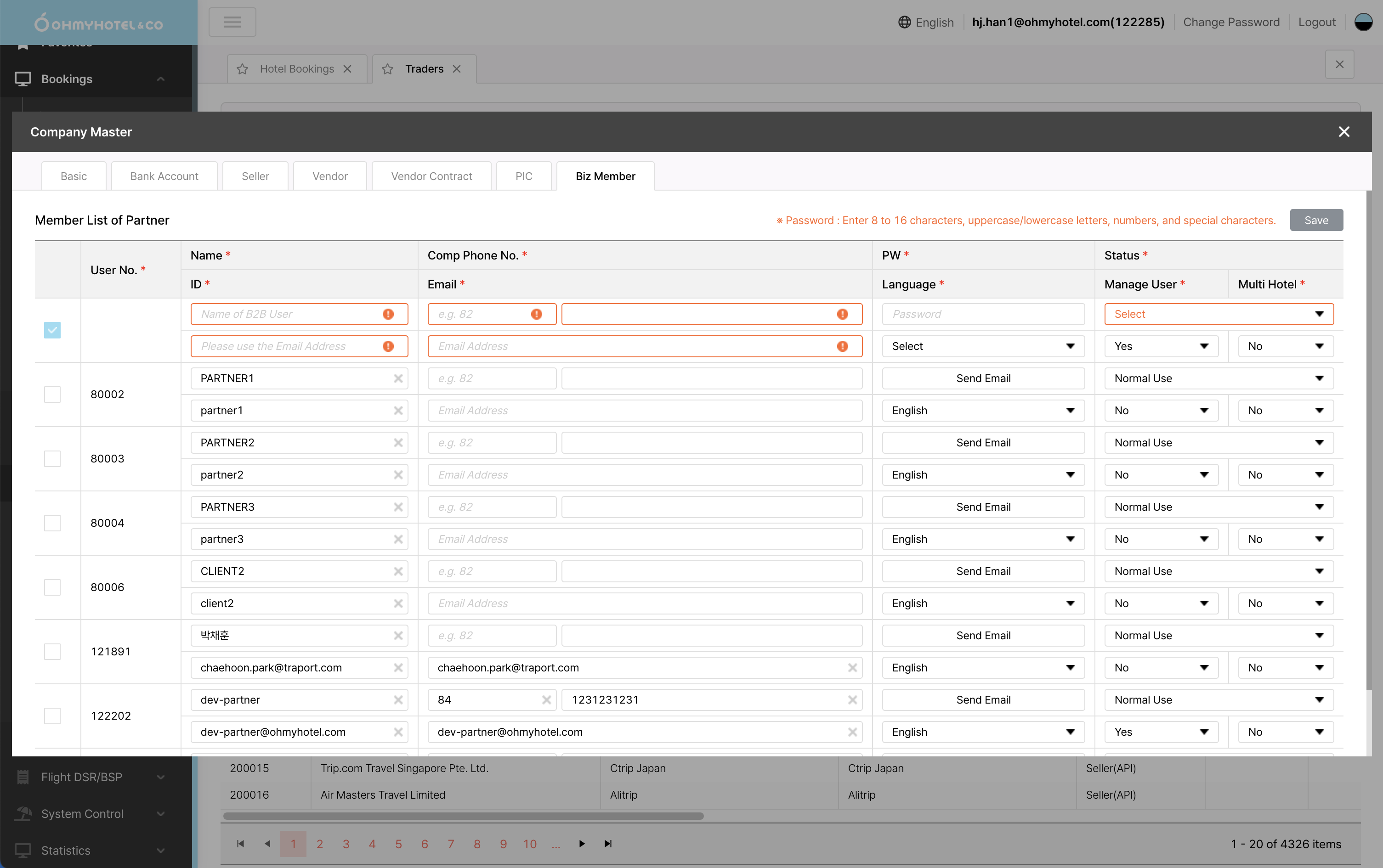This screenshot has height=868, width=1383.
Task: Click the horizontal scrollbar under traders grid
Action: [x=463, y=816]
